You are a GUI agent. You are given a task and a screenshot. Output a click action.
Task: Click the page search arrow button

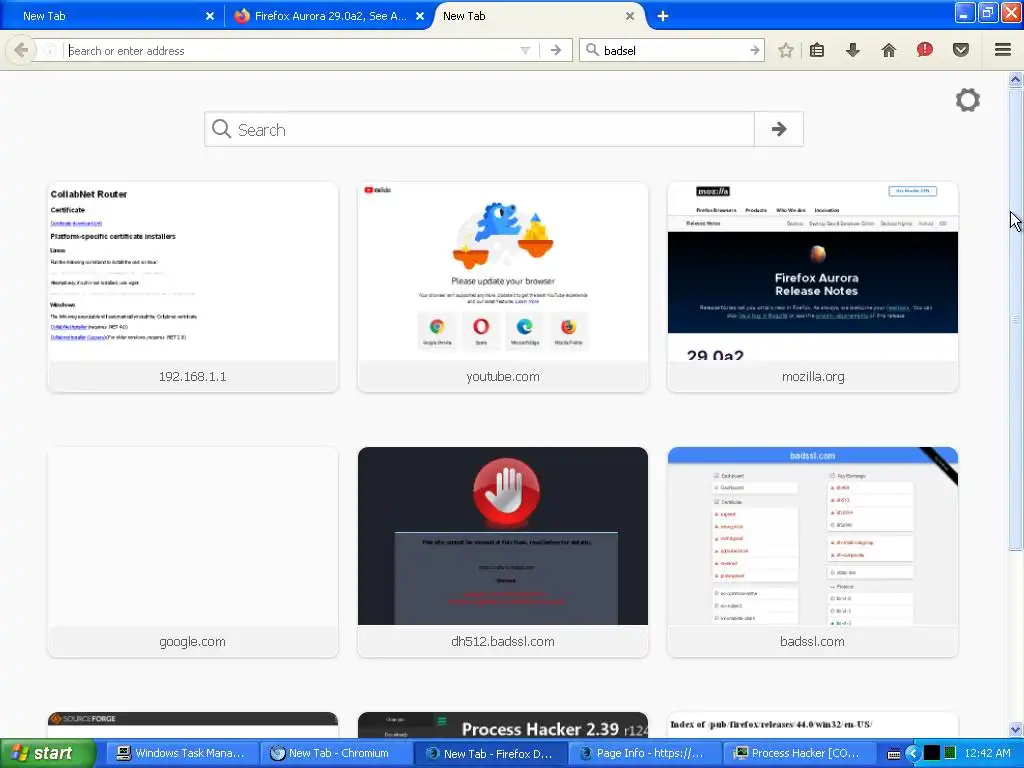[x=778, y=129]
